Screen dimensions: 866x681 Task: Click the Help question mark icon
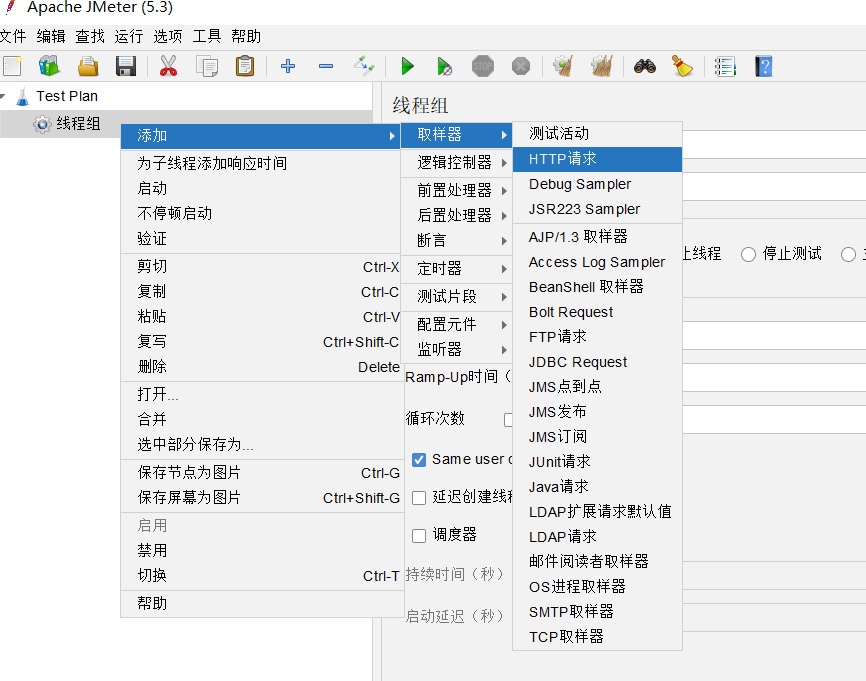pos(763,66)
